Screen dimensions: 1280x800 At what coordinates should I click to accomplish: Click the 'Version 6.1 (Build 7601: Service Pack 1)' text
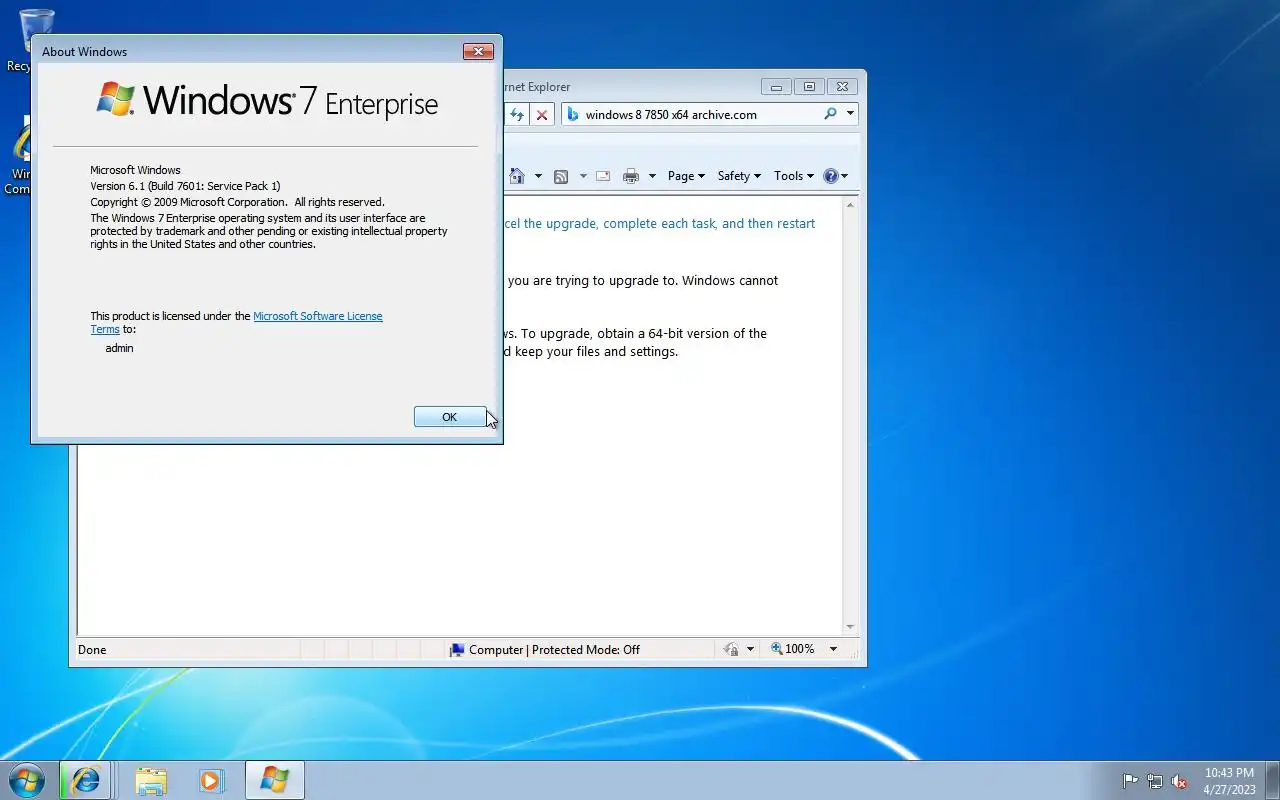(185, 186)
